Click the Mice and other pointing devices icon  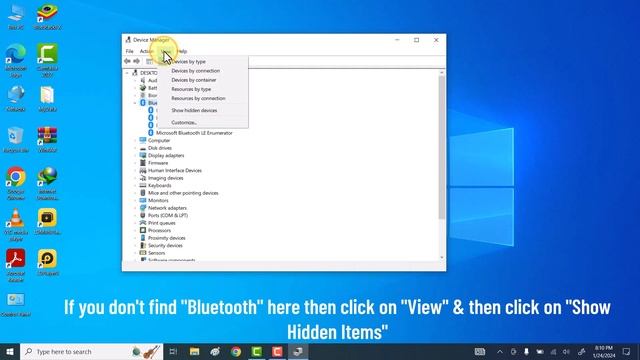pos(142,193)
